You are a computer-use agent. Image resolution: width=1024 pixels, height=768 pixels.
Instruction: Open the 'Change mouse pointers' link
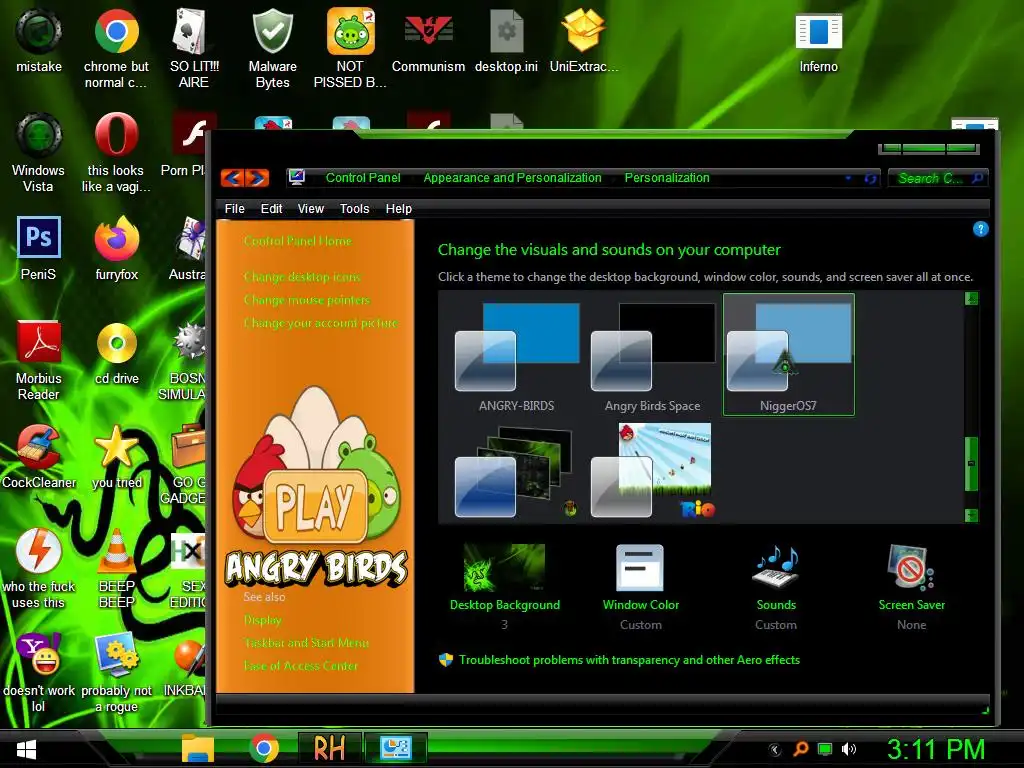pyautogui.click(x=307, y=300)
